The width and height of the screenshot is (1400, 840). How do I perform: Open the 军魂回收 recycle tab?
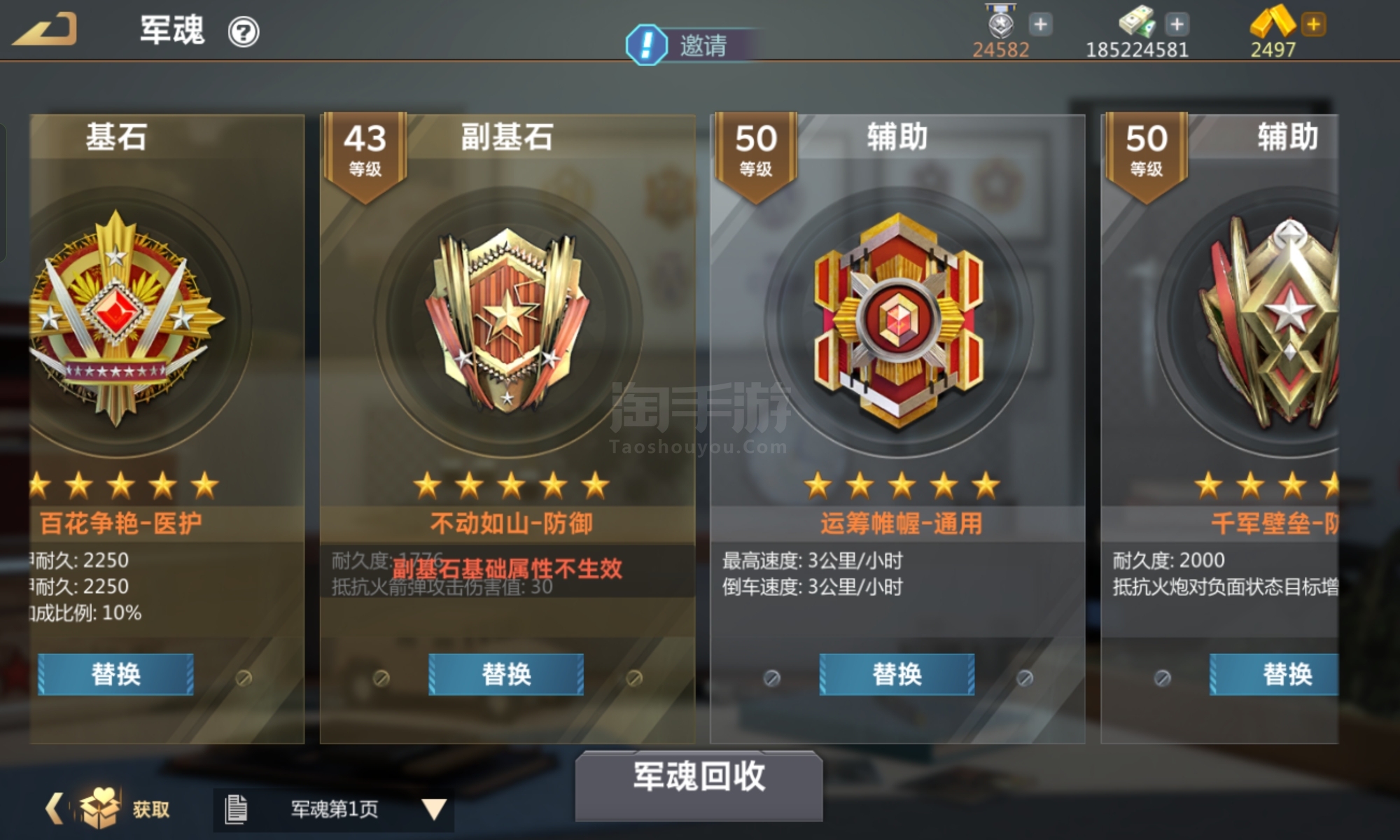699,784
